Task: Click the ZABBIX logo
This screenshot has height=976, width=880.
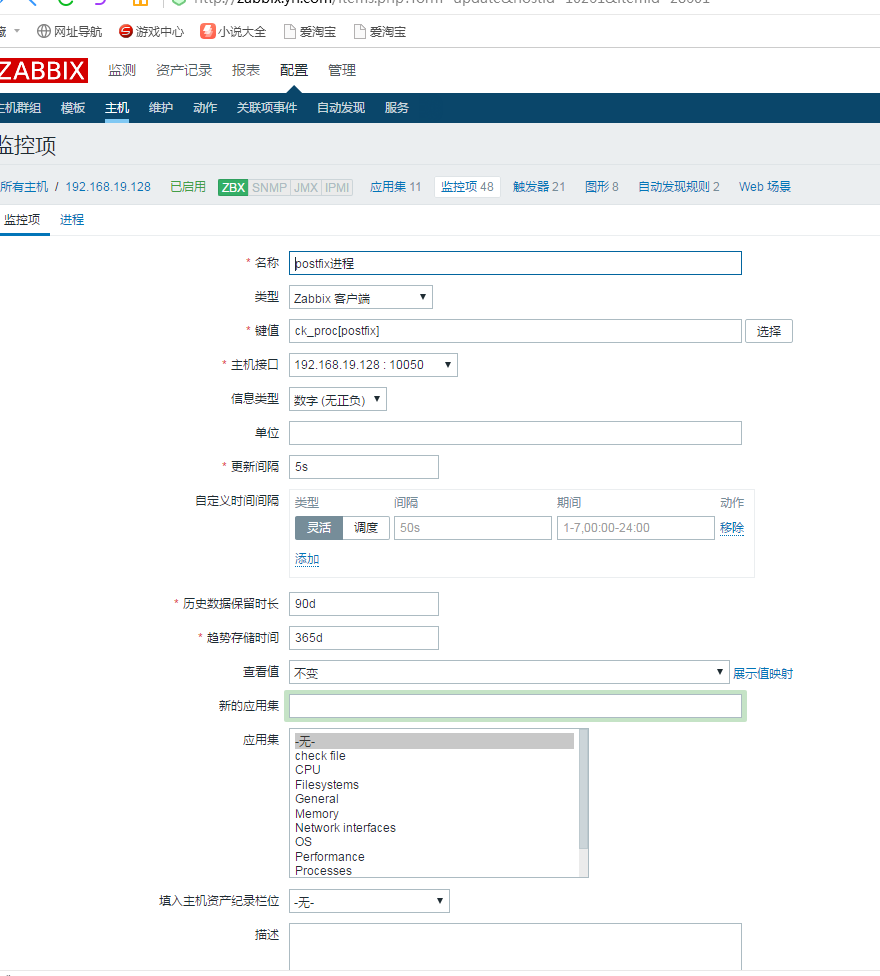Action: (43, 70)
